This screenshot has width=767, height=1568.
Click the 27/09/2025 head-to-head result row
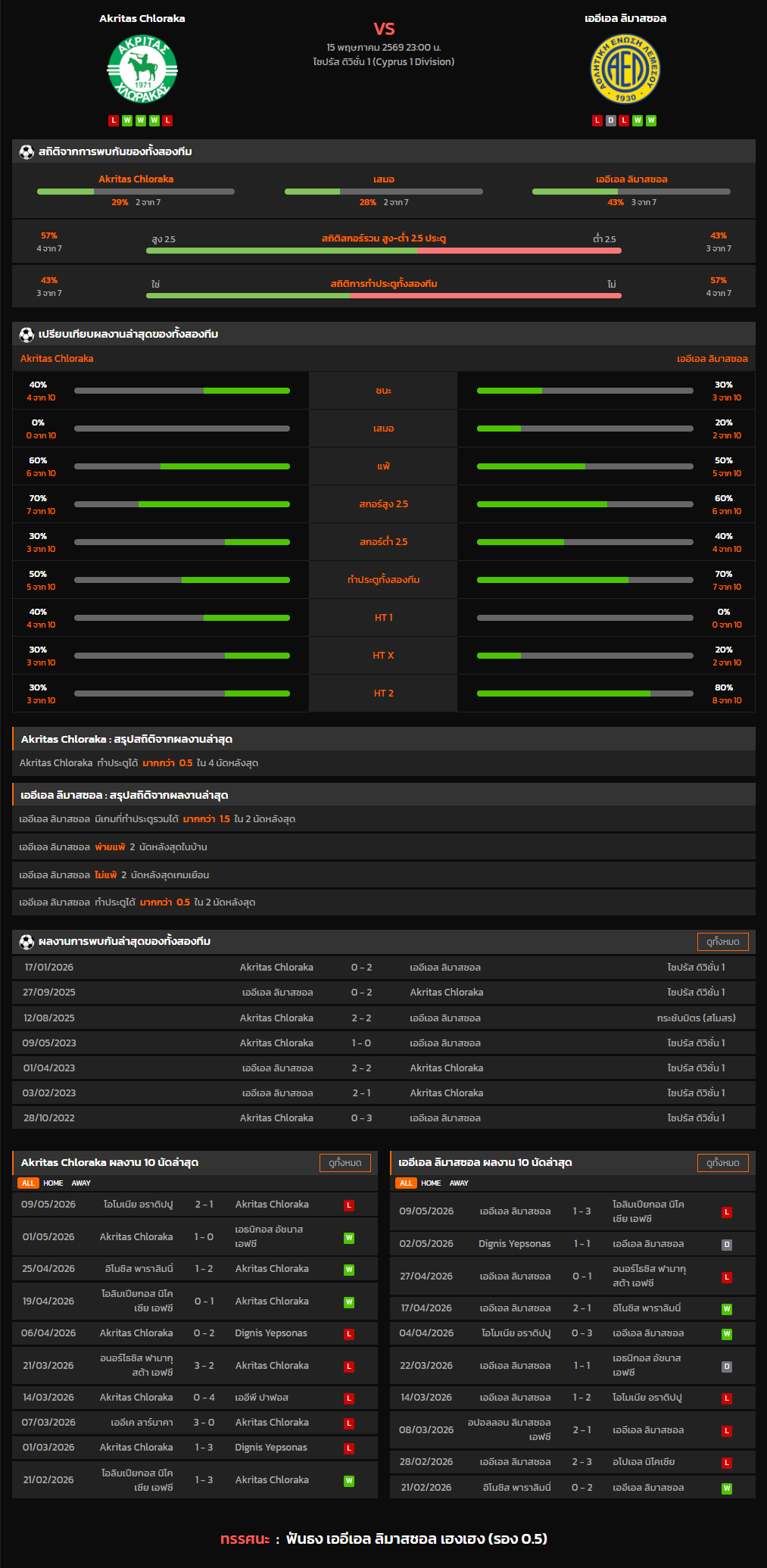384,993
